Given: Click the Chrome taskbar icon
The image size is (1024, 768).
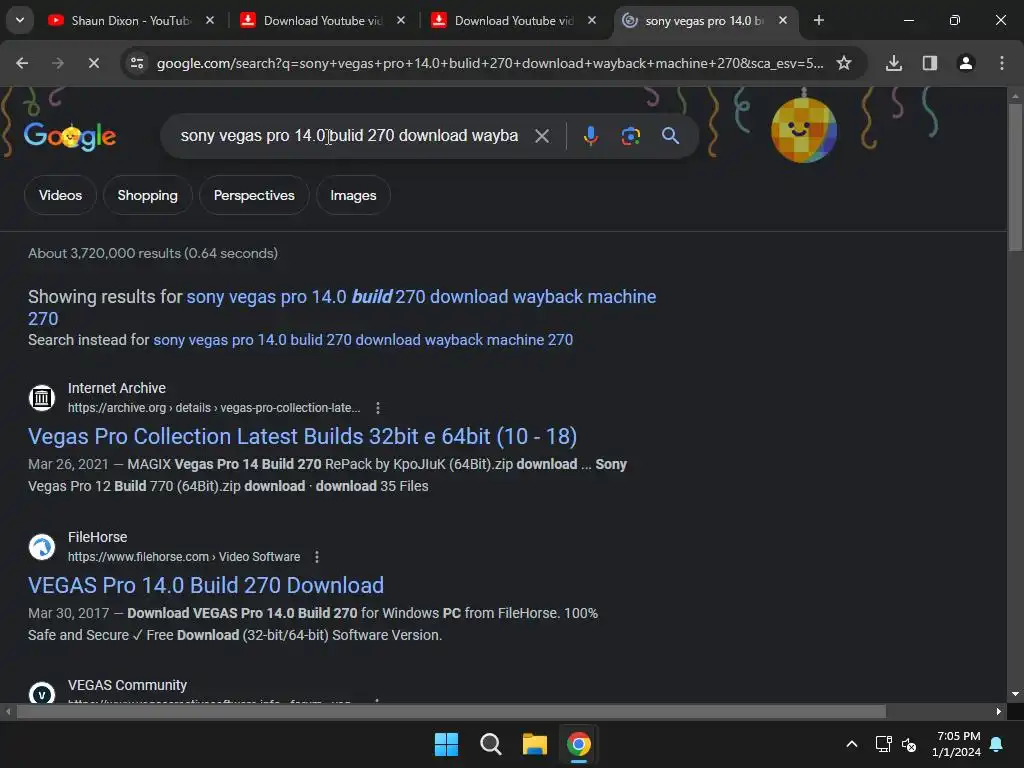Looking at the screenshot, I should (579, 744).
